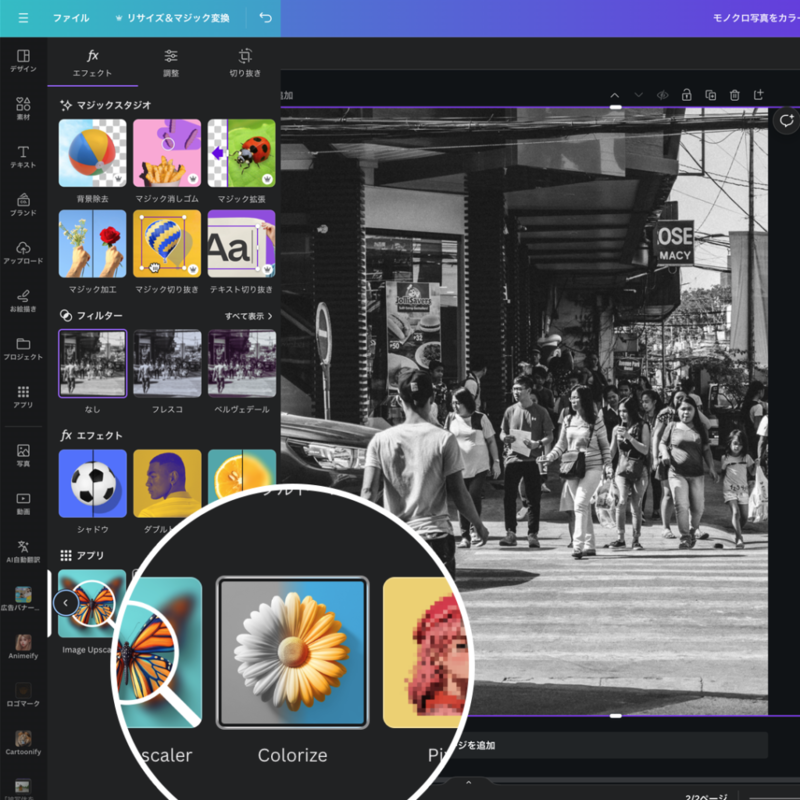Select the テキスト切り抜き tool
800x800 pixels.
tap(242, 244)
